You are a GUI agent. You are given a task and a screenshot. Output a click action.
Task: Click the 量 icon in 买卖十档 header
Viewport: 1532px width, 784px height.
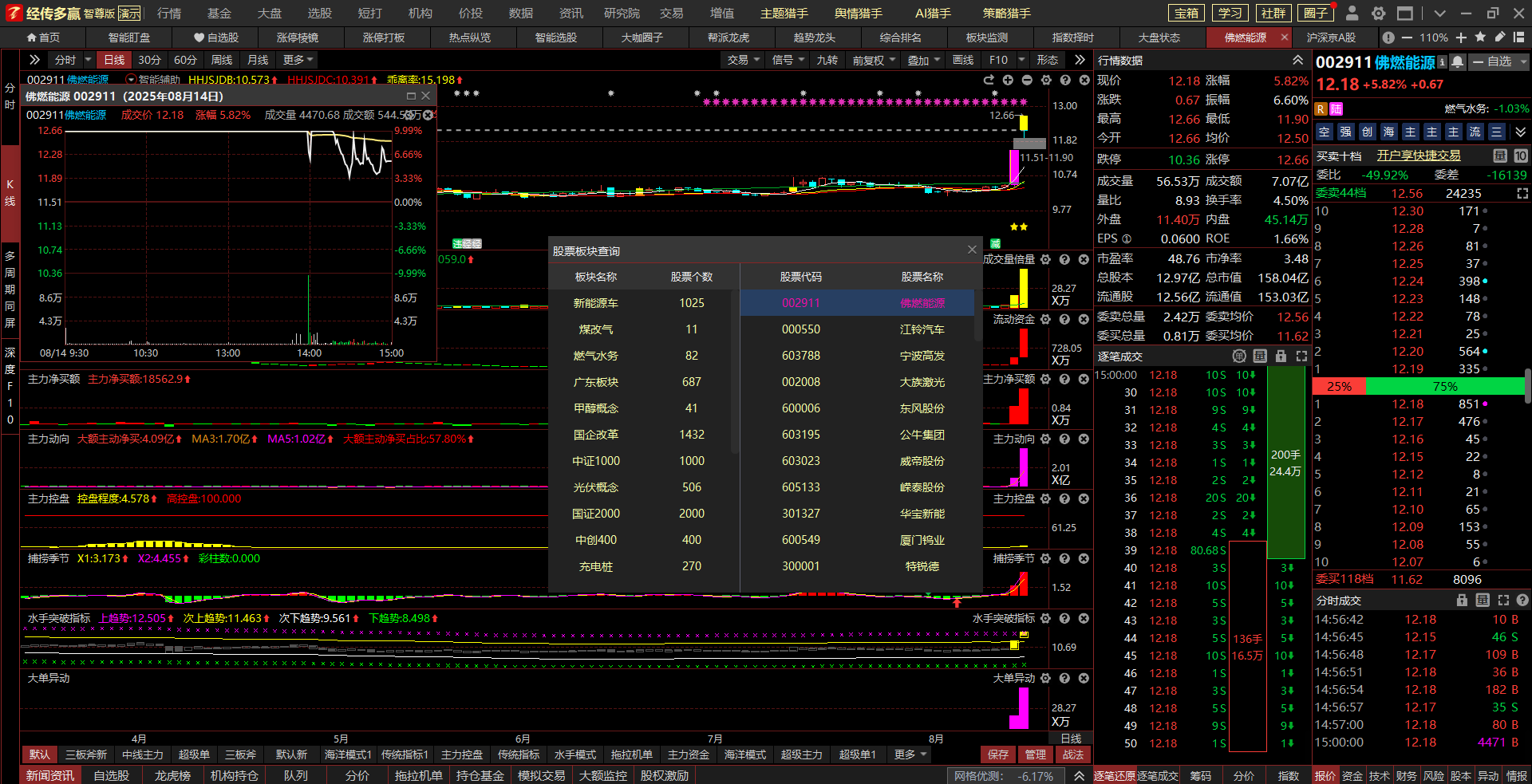1500,156
